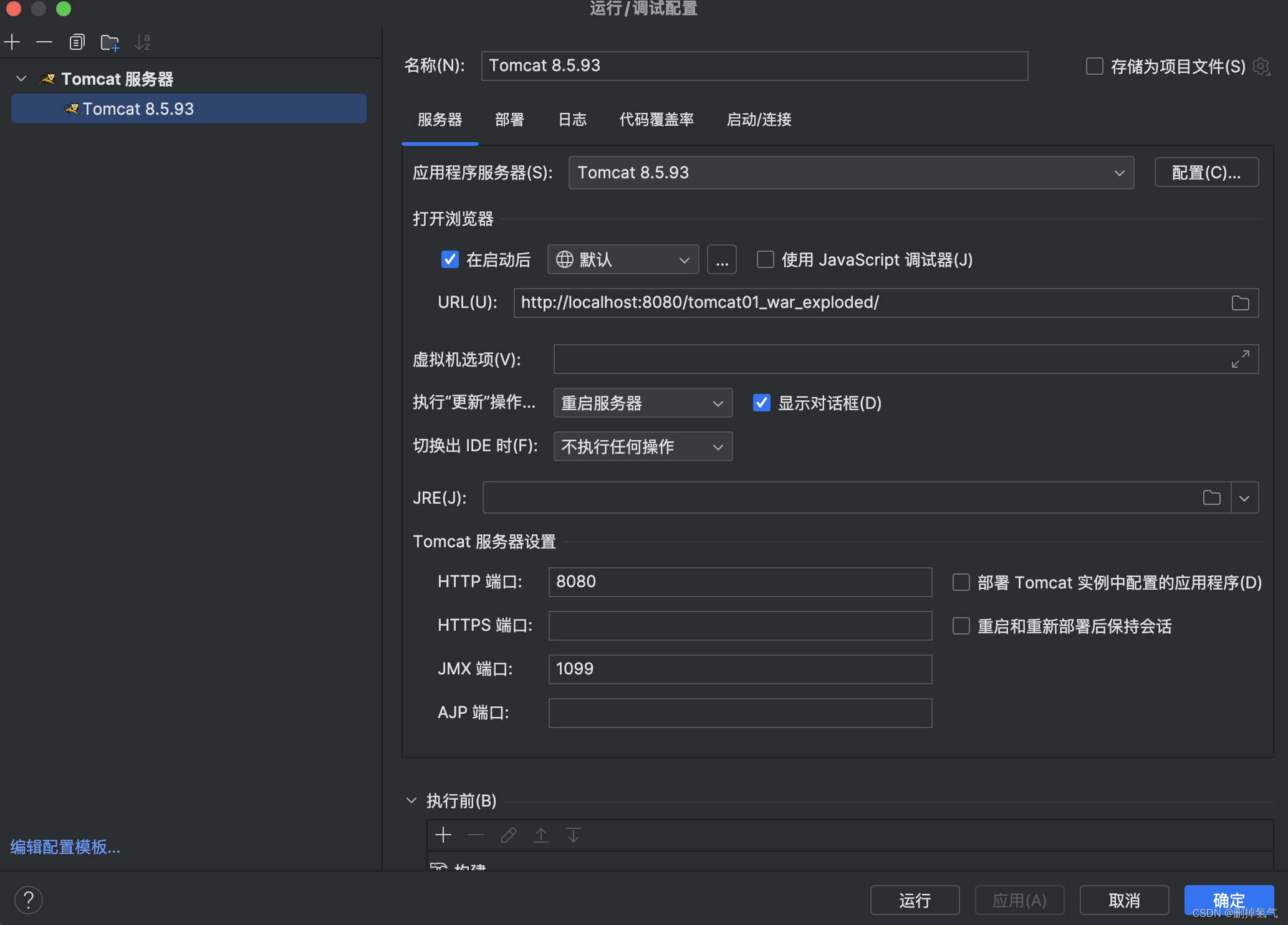1288x925 pixels.
Task: Open the 默认 browser dropdown
Action: tap(623, 259)
